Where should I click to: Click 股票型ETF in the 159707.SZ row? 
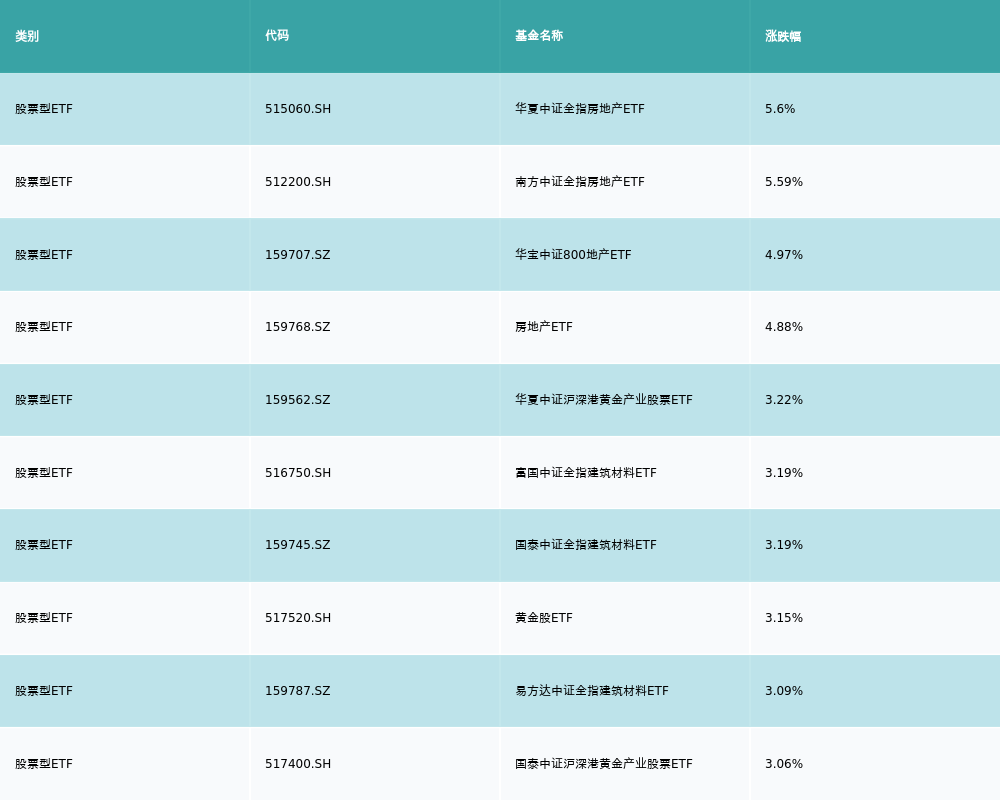pyautogui.click(x=44, y=255)
